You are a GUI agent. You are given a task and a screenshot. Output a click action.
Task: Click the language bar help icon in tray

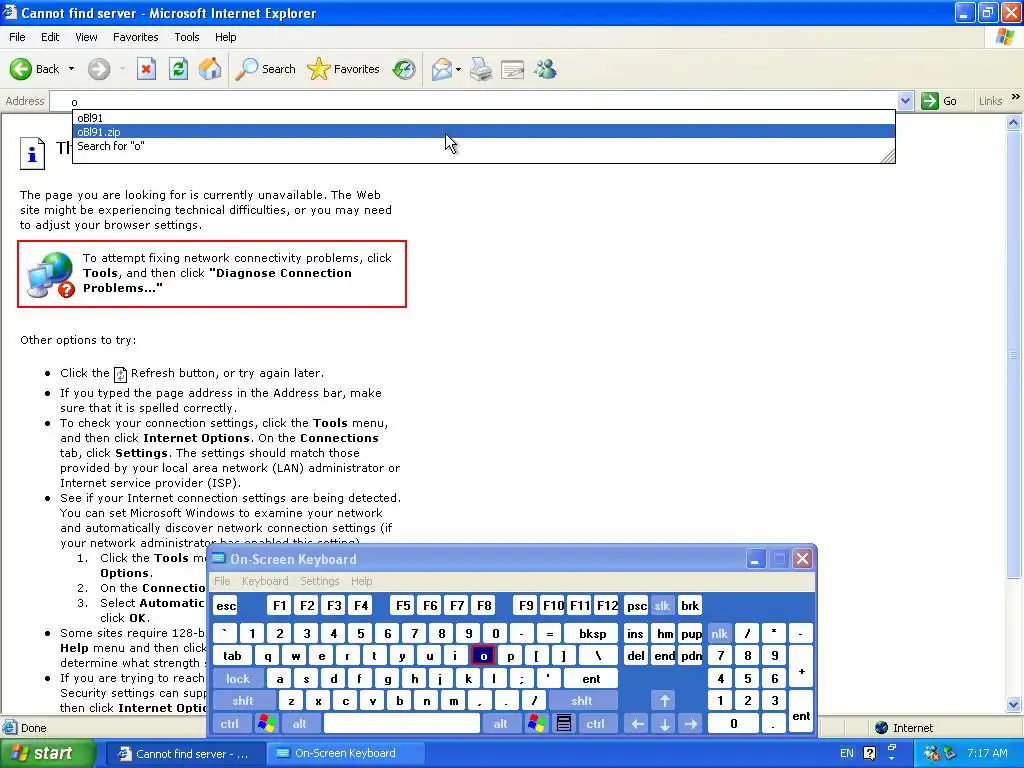pos(869,753)
